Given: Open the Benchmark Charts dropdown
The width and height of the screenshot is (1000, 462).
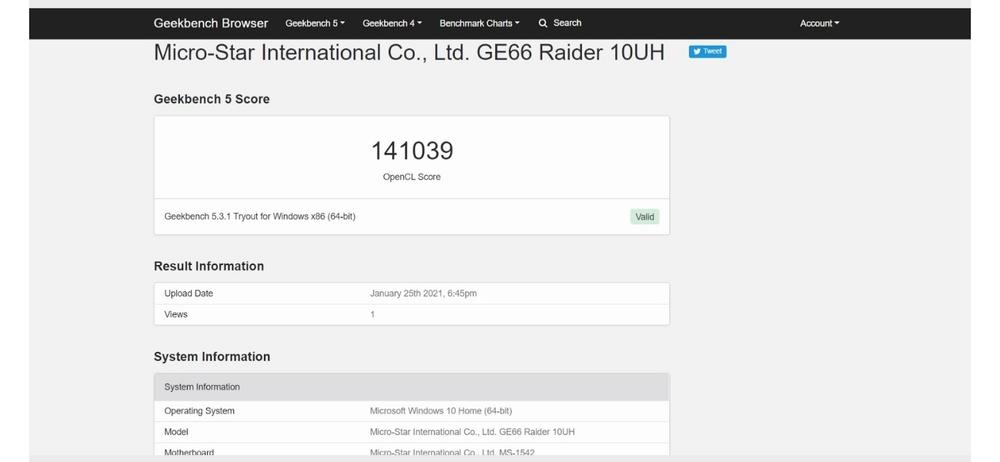Looking at the screenshot, I should click(x=479, y=23).
